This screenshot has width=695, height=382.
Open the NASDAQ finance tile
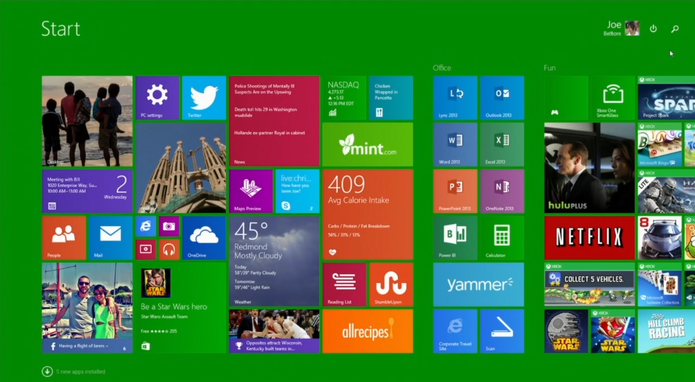click(x=344, y=97)
